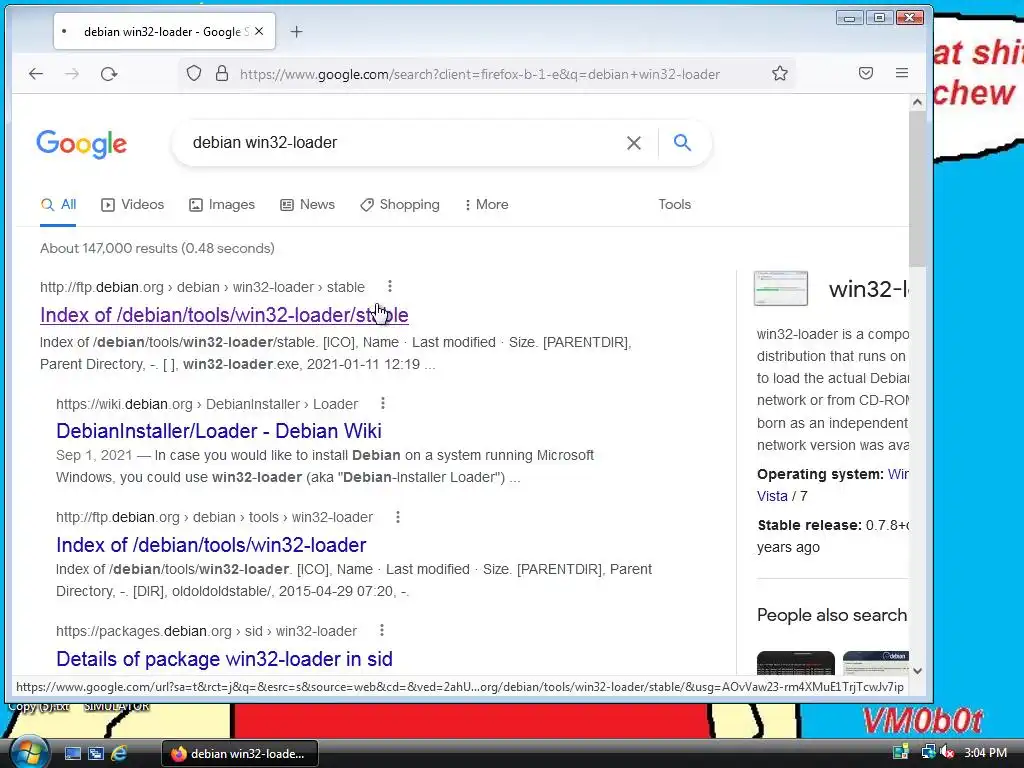Clear the Google search box with X

[633, 142]
